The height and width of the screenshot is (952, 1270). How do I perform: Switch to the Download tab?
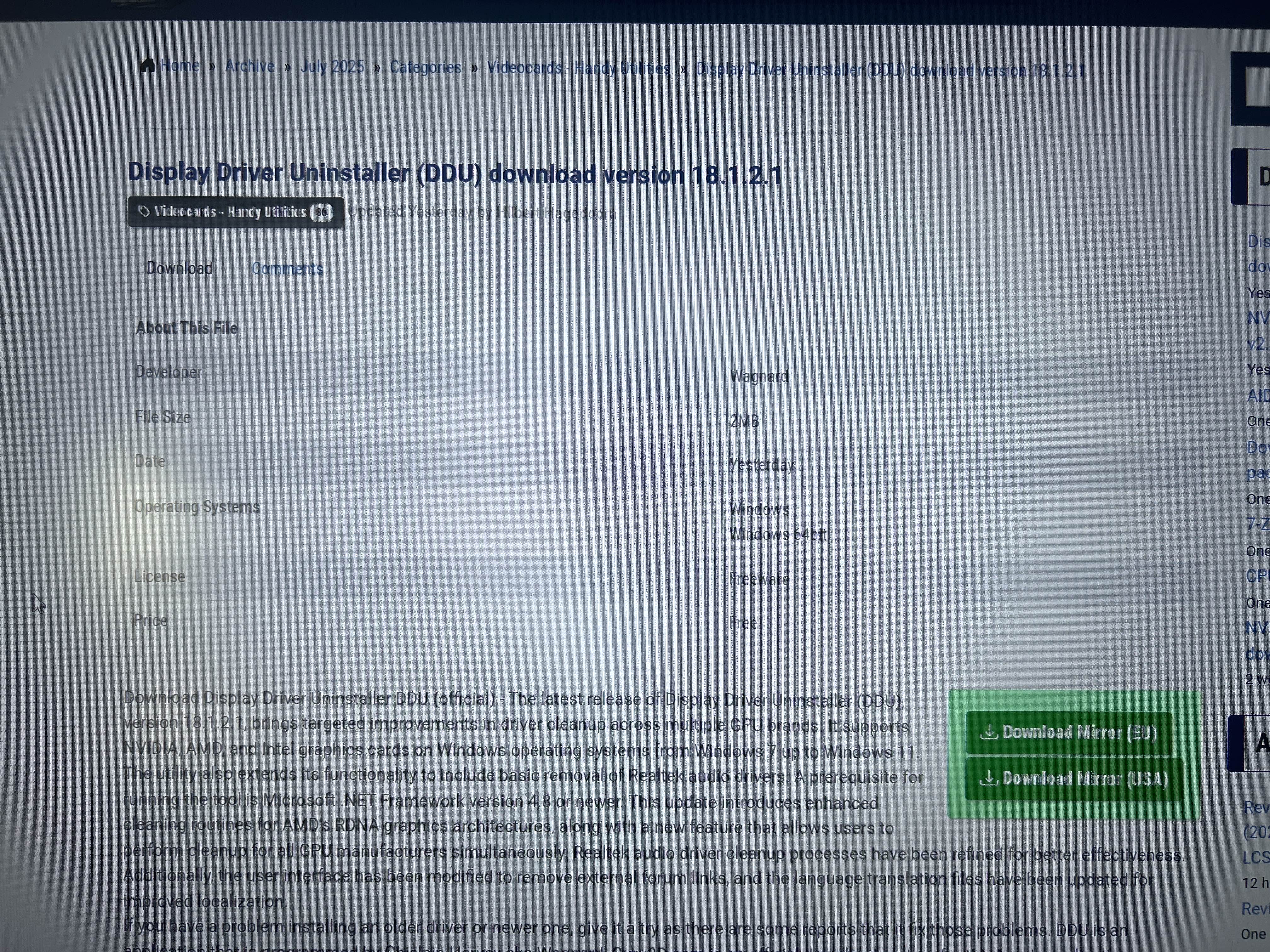[x=180, y=268]
